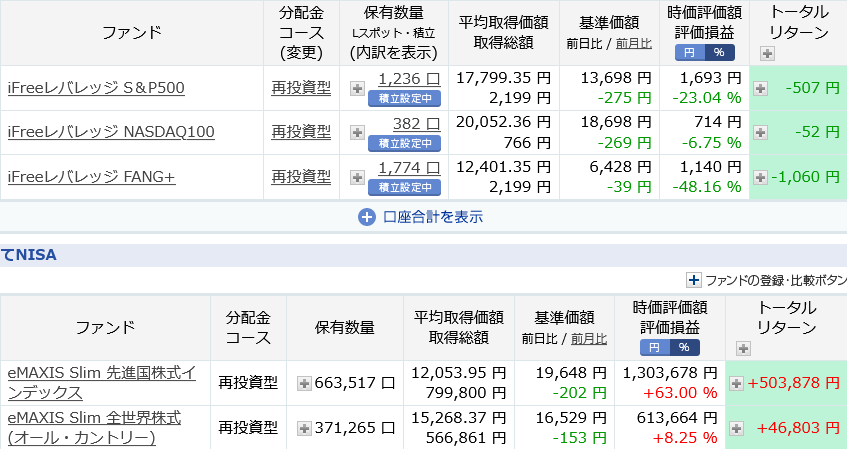This screenshot has width=847, height=449.
Task: Click (変更) in 分配金コース header
Action: click(x=301, y=53)
